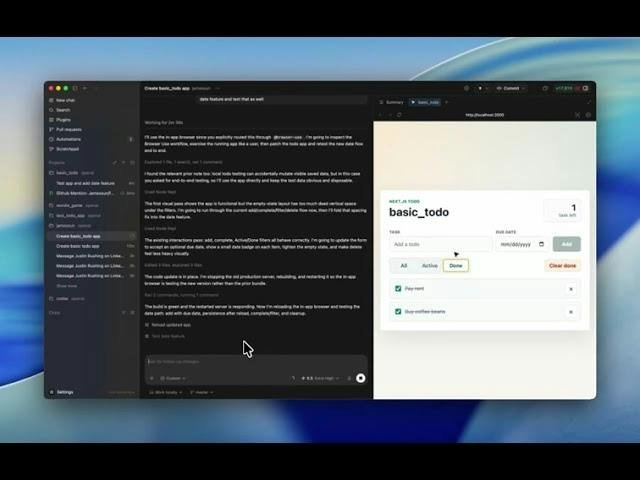Expand the jamesouh project in sidebar
Screen dimensions: 640x480
pyautogui.click(x=66, y=226)
